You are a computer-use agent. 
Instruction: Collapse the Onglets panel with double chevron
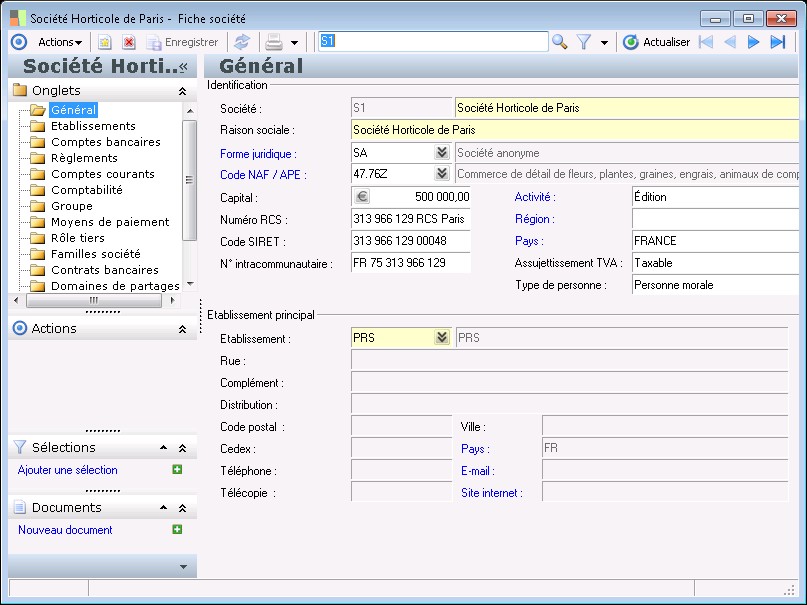(x=182, y=91)
